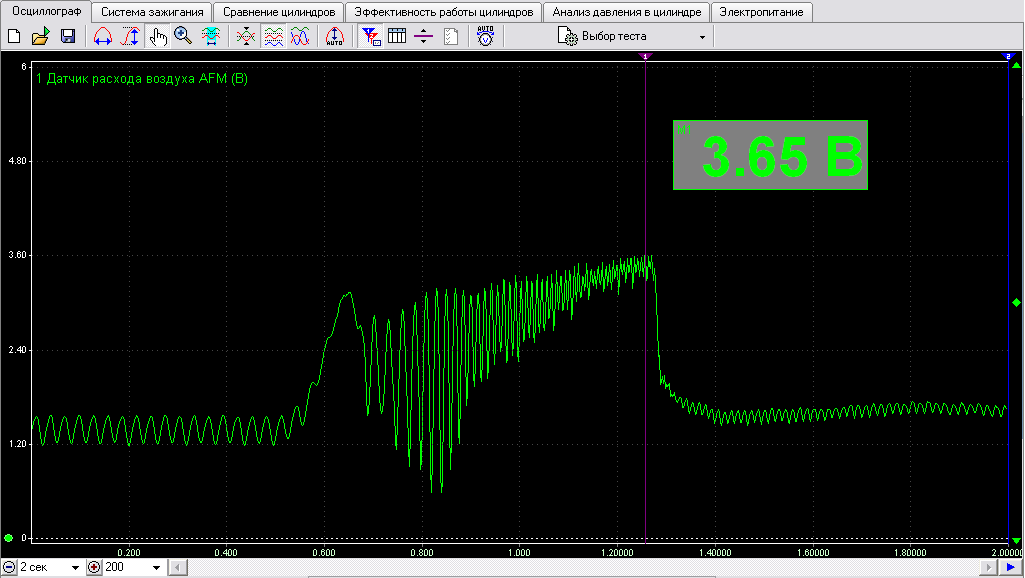Select the purple marker 1 handle
Screen dimensions: 1025x578
click(645, 57)
